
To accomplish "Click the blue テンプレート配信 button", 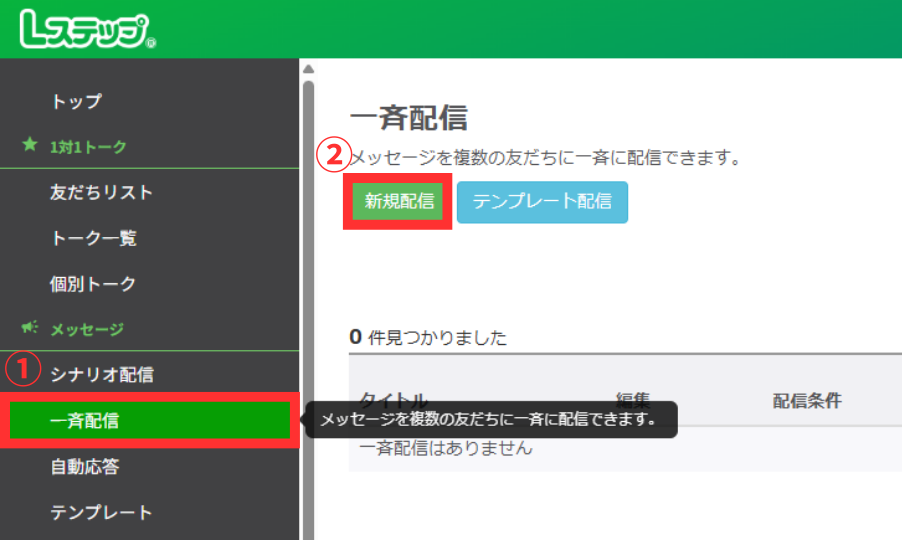I will tap(542, 201).
